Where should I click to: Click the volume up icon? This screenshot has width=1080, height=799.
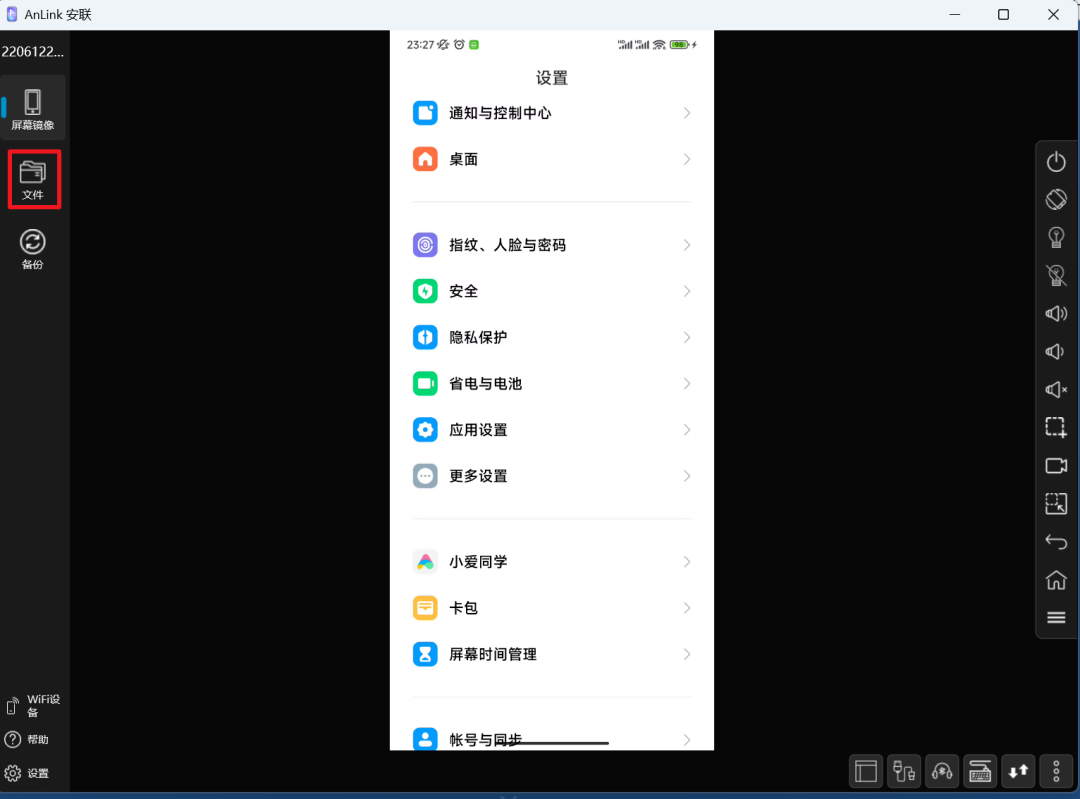tap(1056, 313)
